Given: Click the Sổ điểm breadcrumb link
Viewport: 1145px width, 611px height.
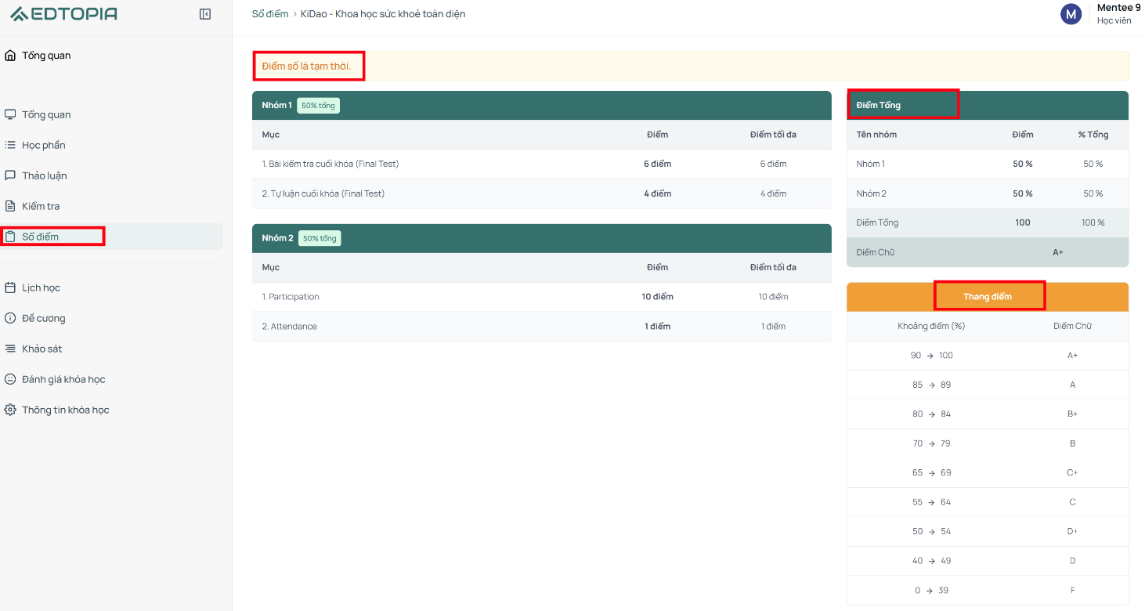Looking at the screenshot, I should point(270,14).
